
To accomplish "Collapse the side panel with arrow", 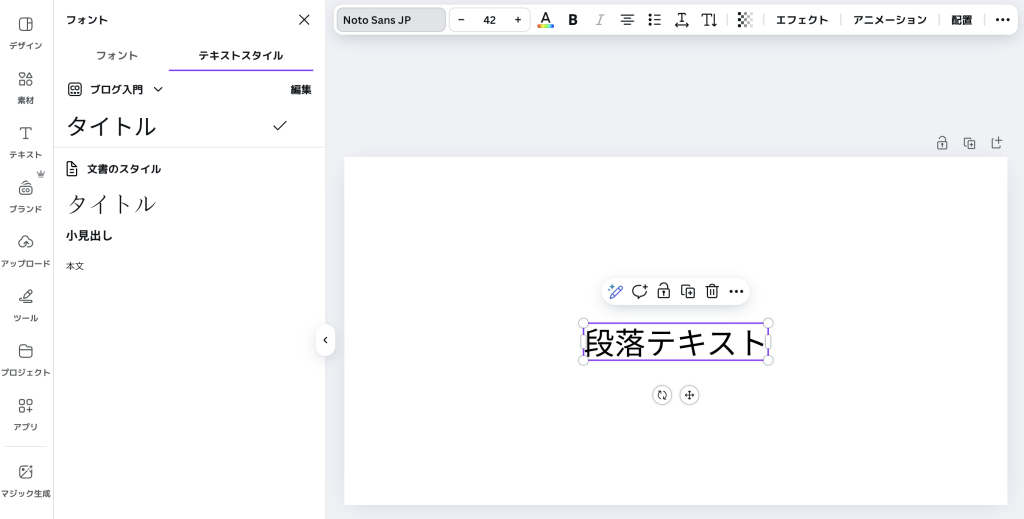I will (325, 340).
